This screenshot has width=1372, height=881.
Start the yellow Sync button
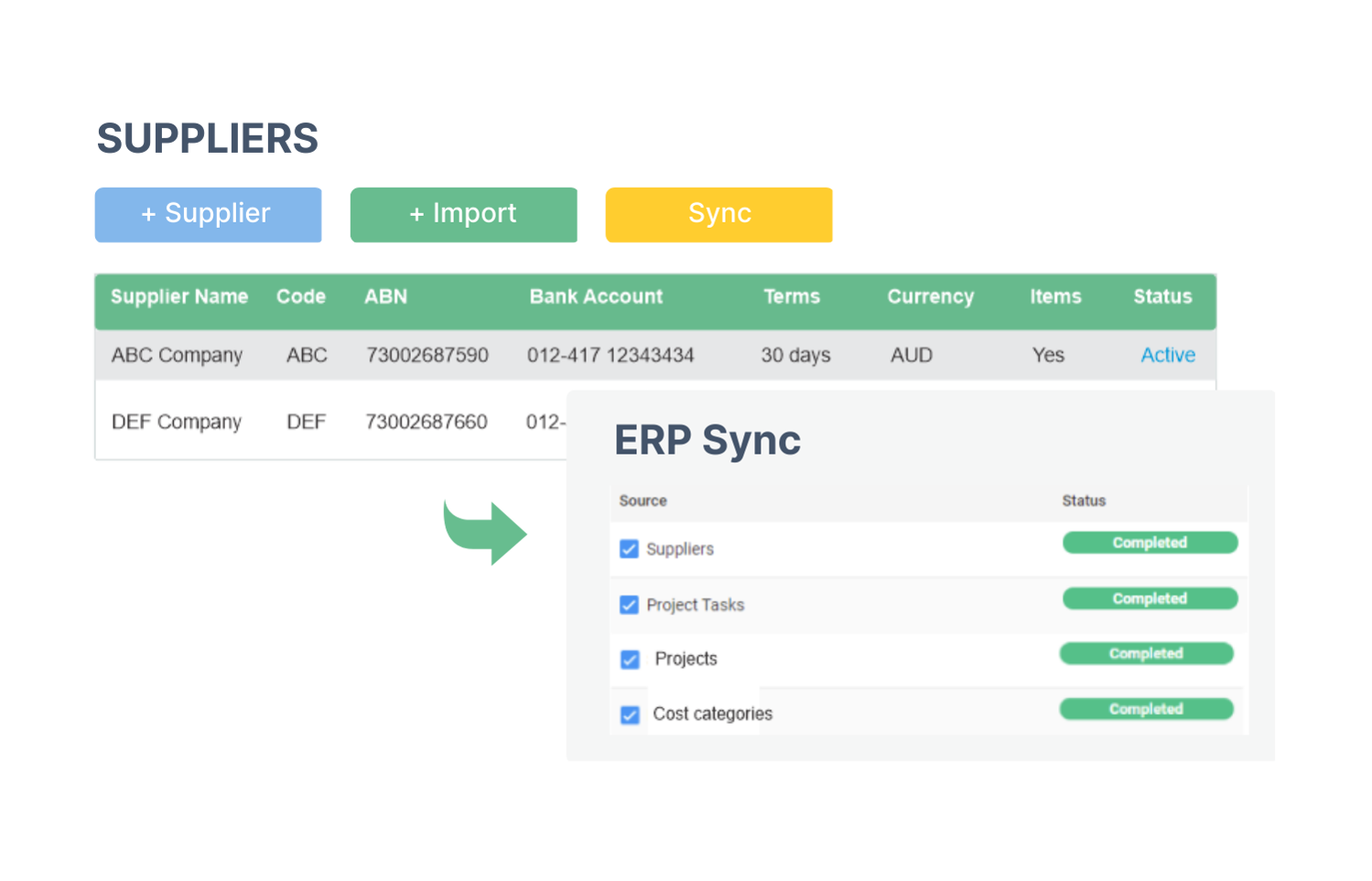coord(718,215)
